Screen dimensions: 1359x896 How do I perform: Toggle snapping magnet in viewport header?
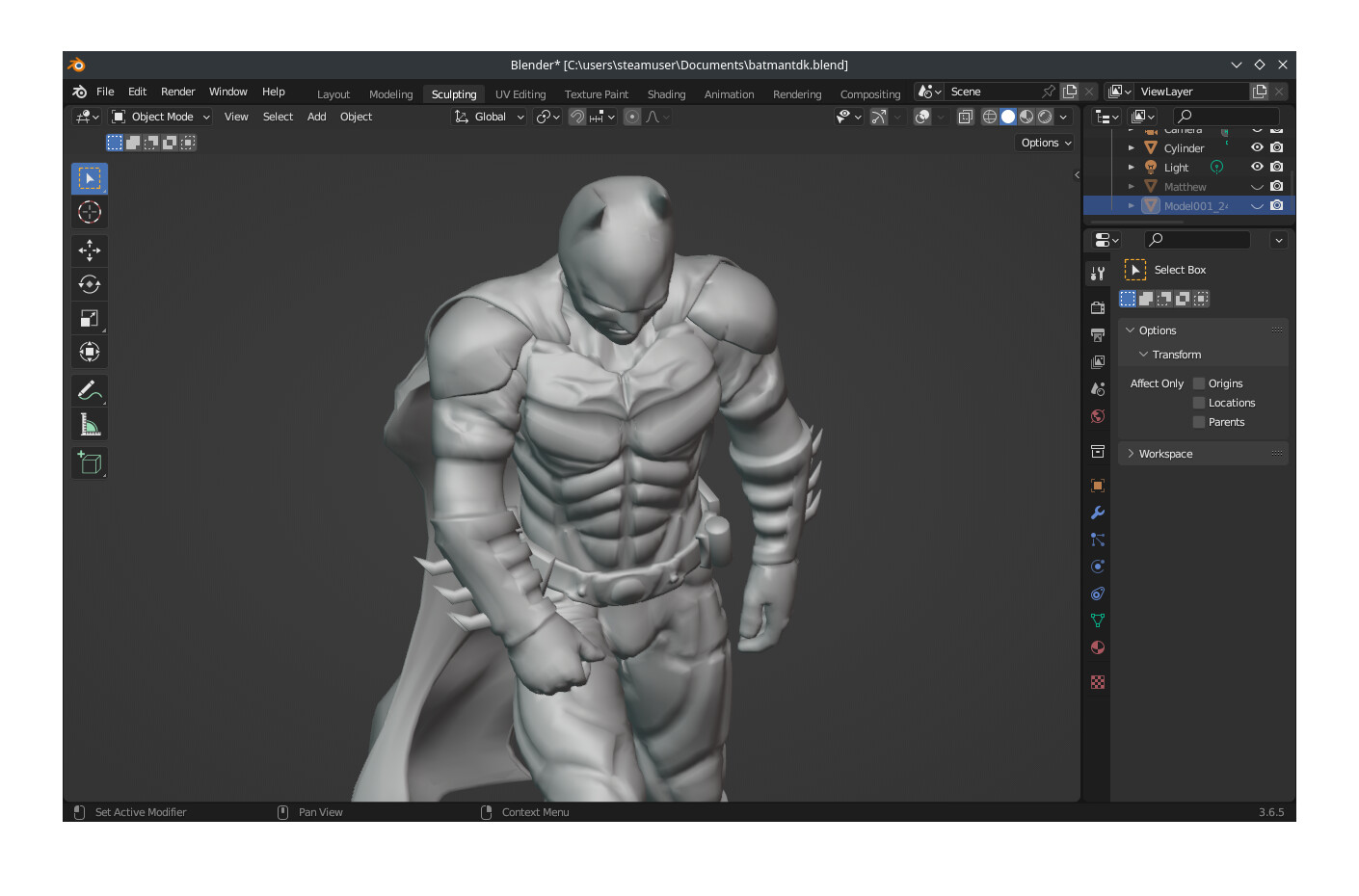[x=576, y=117]
